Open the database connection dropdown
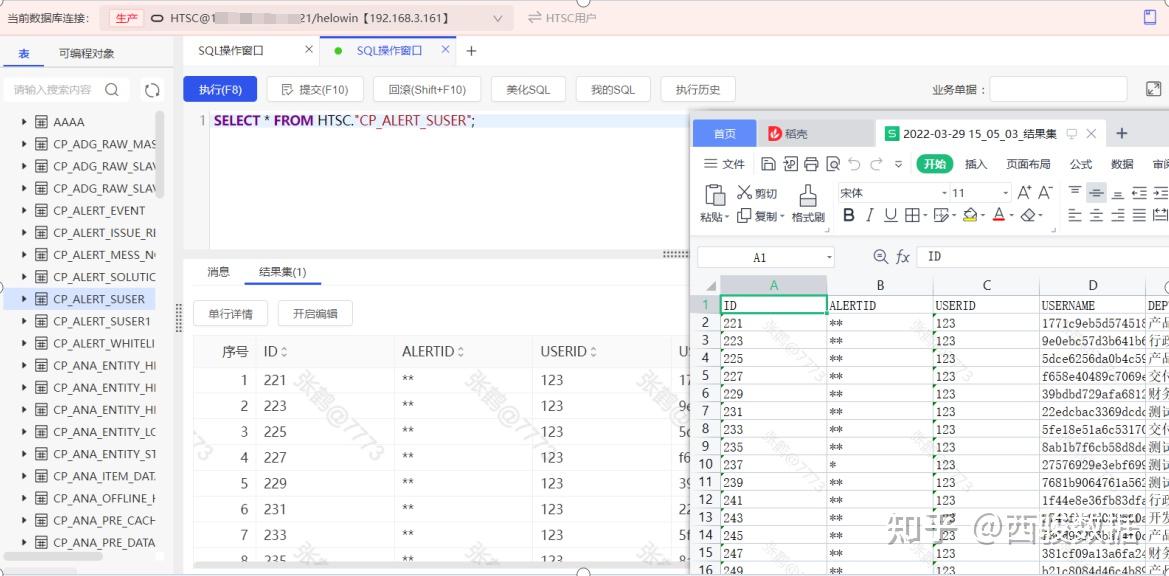This screenshot has height=576, width=1169. point(497,19)
